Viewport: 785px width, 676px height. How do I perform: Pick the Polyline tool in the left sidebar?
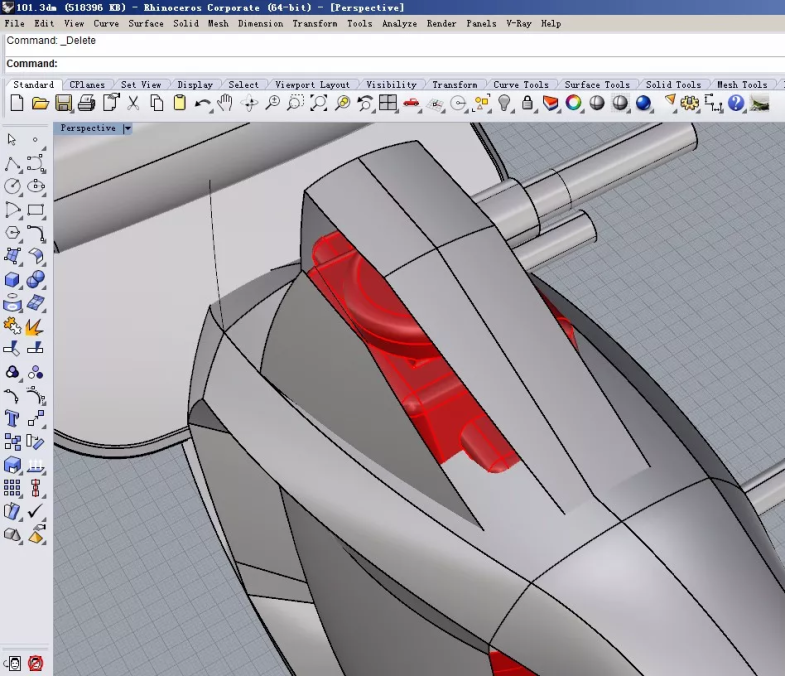[12, 163]
